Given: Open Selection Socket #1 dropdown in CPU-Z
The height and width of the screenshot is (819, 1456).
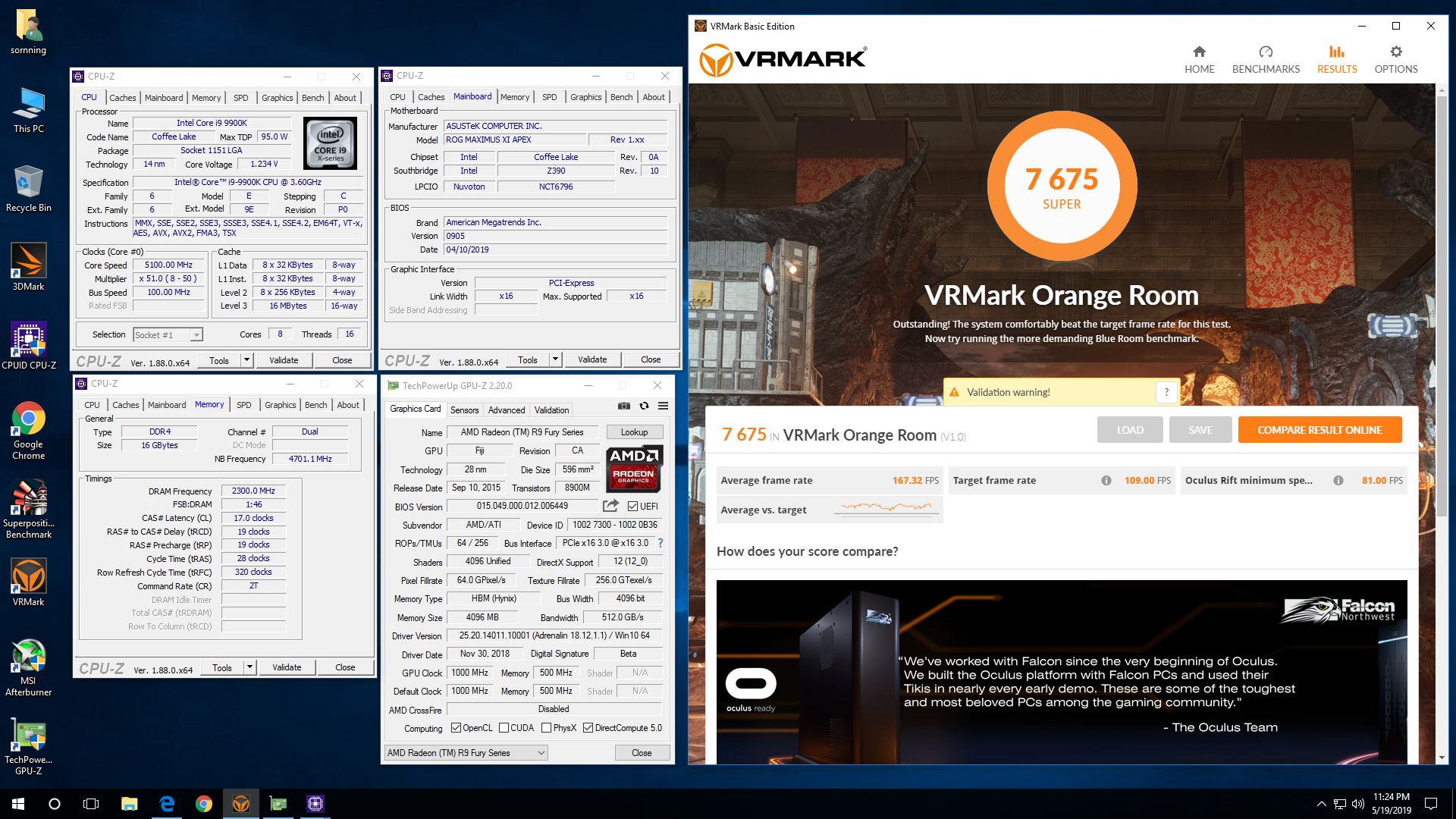Looking at the screenshot, I should click(x=168, y=334).
